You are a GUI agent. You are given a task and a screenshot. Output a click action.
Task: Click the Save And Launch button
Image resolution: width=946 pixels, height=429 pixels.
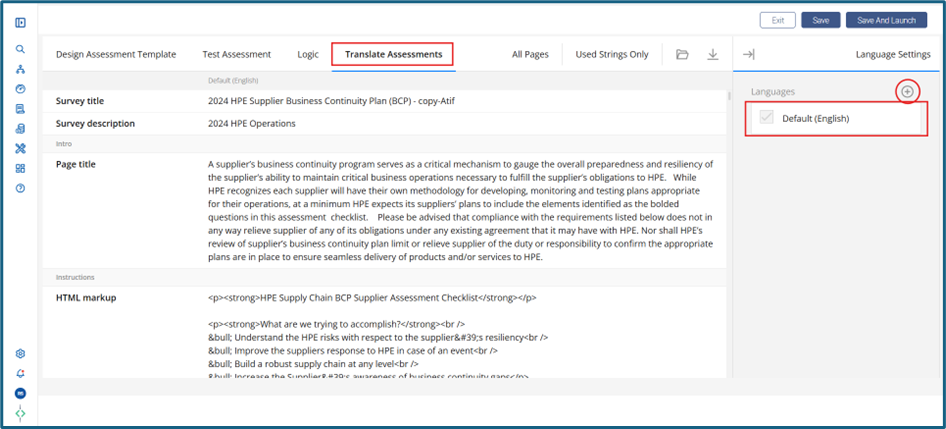886,20
